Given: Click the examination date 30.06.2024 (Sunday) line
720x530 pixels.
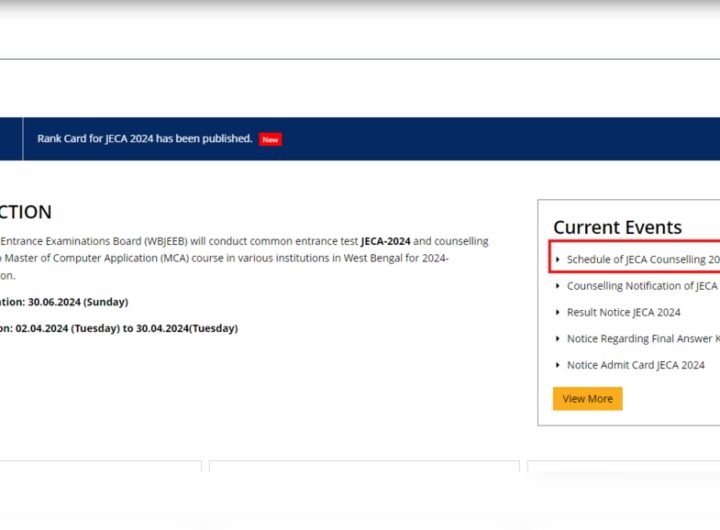Looking at the screenshot, I should (64, 302).
